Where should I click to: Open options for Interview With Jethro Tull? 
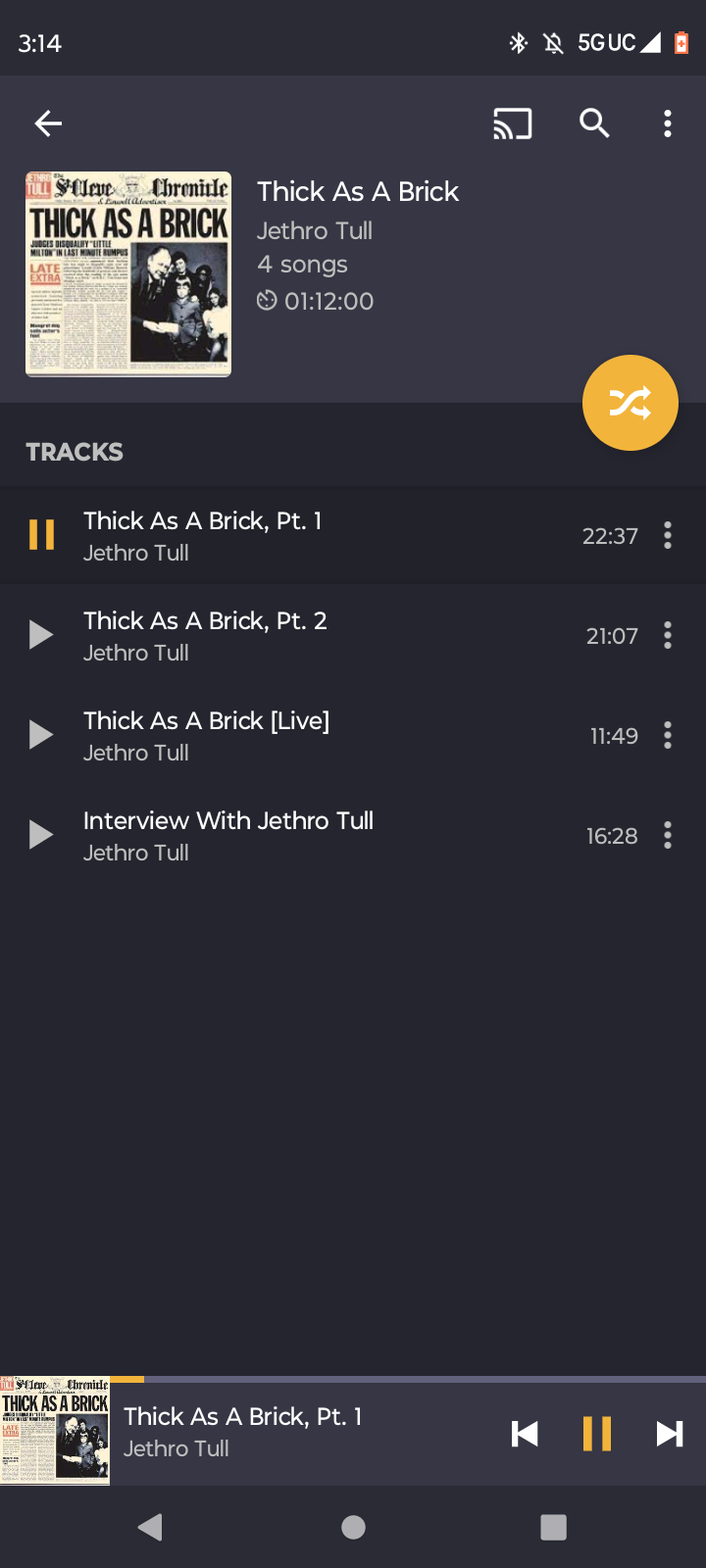click(668, 835)
